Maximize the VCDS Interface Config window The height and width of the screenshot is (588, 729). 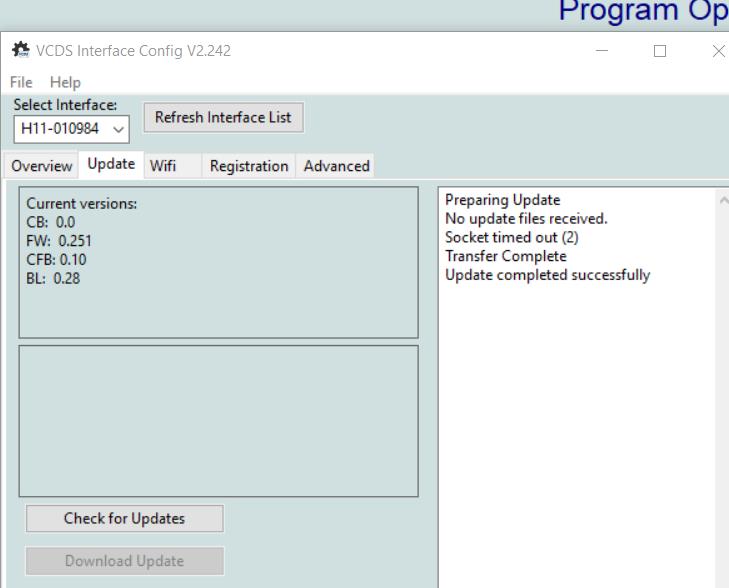click(x=660, y=51)
